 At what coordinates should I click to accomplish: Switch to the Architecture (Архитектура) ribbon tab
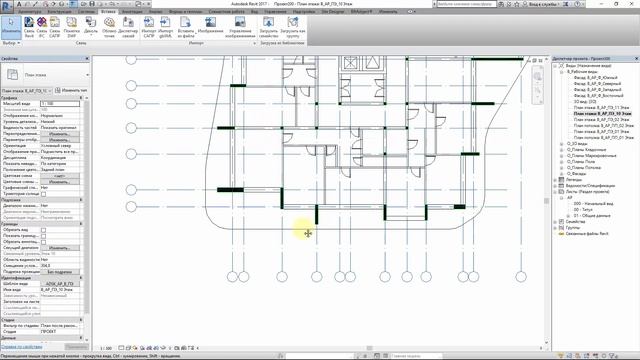point(29,11)
